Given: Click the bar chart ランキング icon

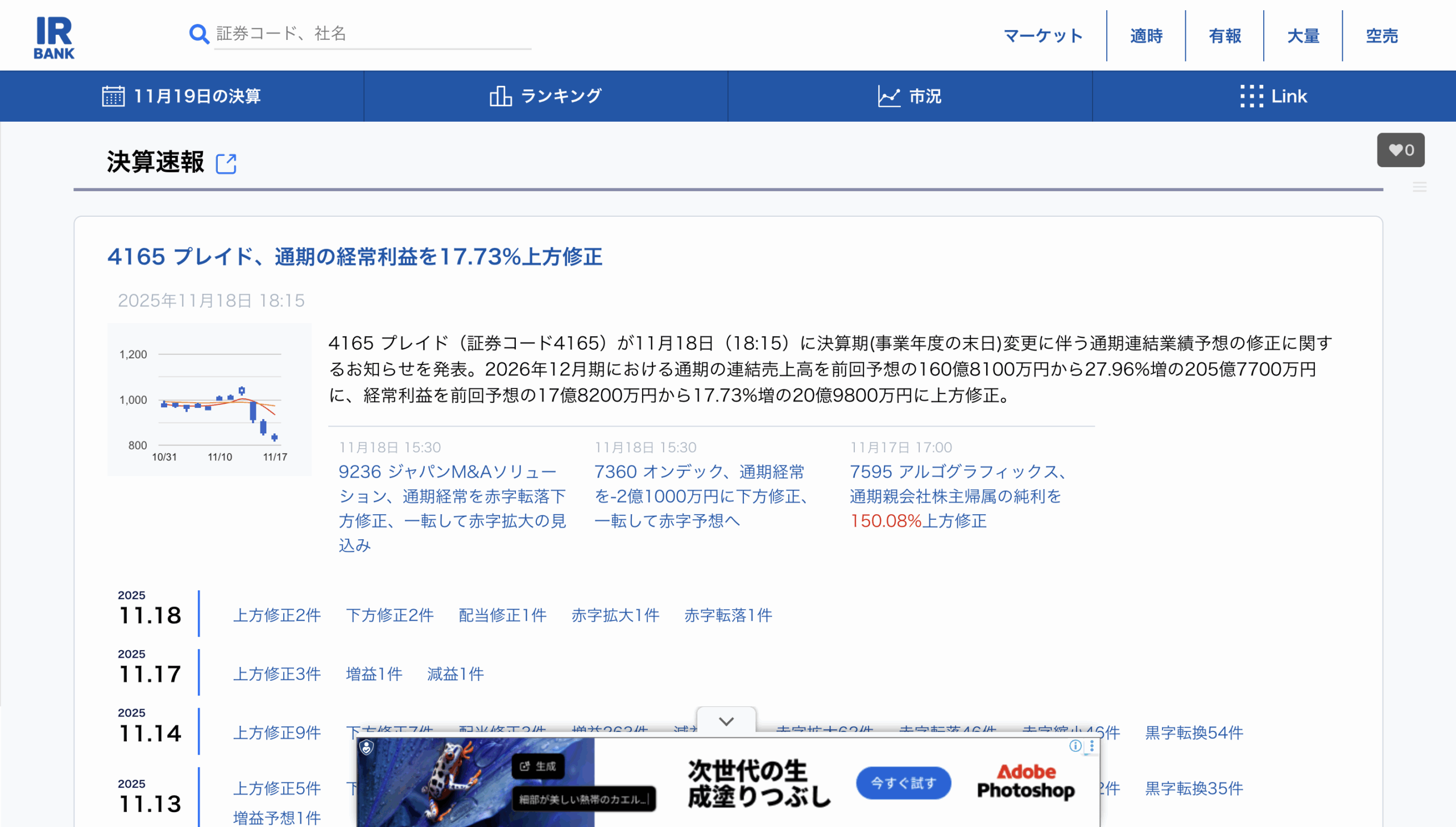Looking at the screenshot, I should click(x=500, y=96).
